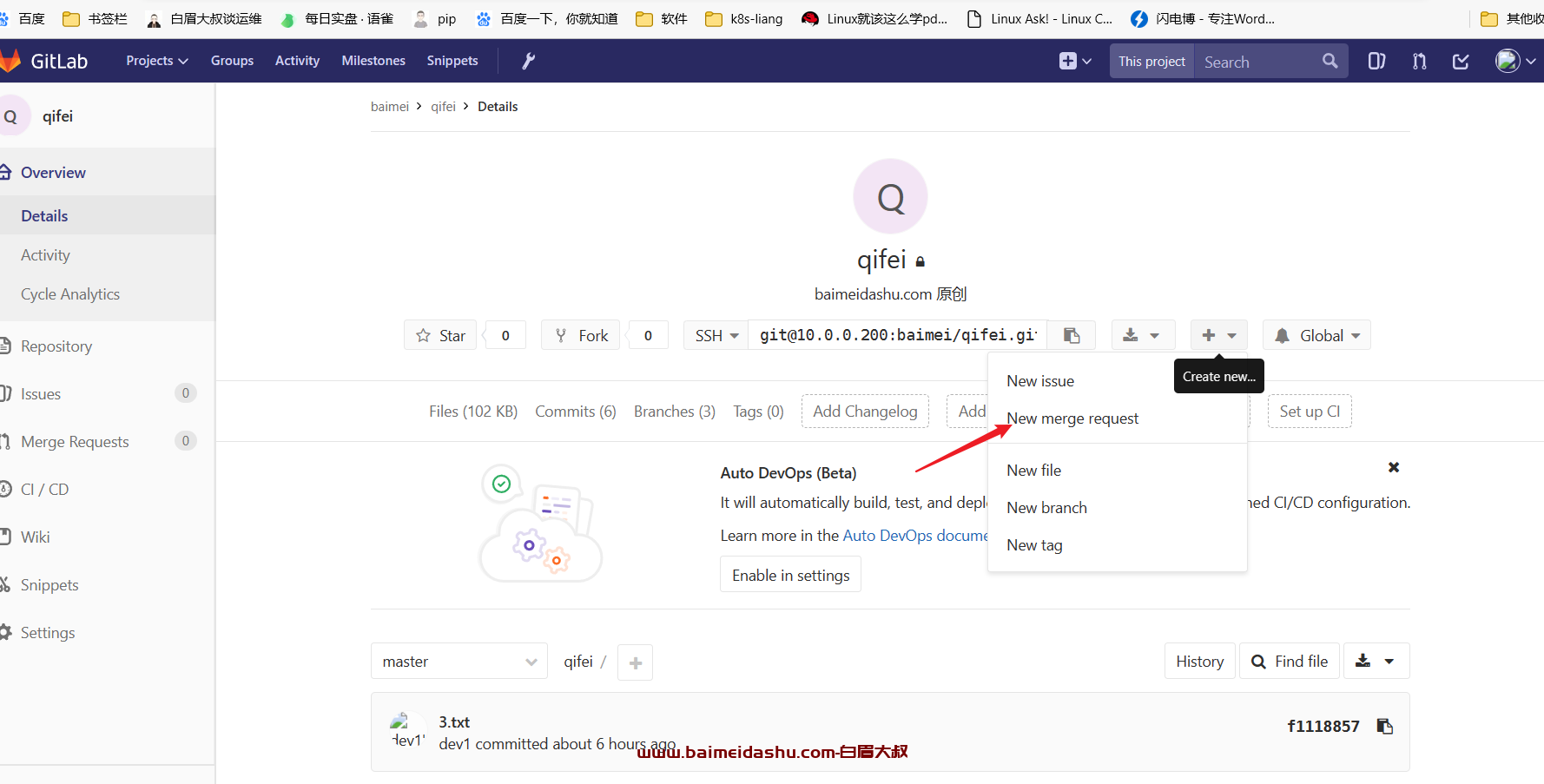
Task: Open Tags (0) link
Action: pyautogui.click(x=758, y=412)
